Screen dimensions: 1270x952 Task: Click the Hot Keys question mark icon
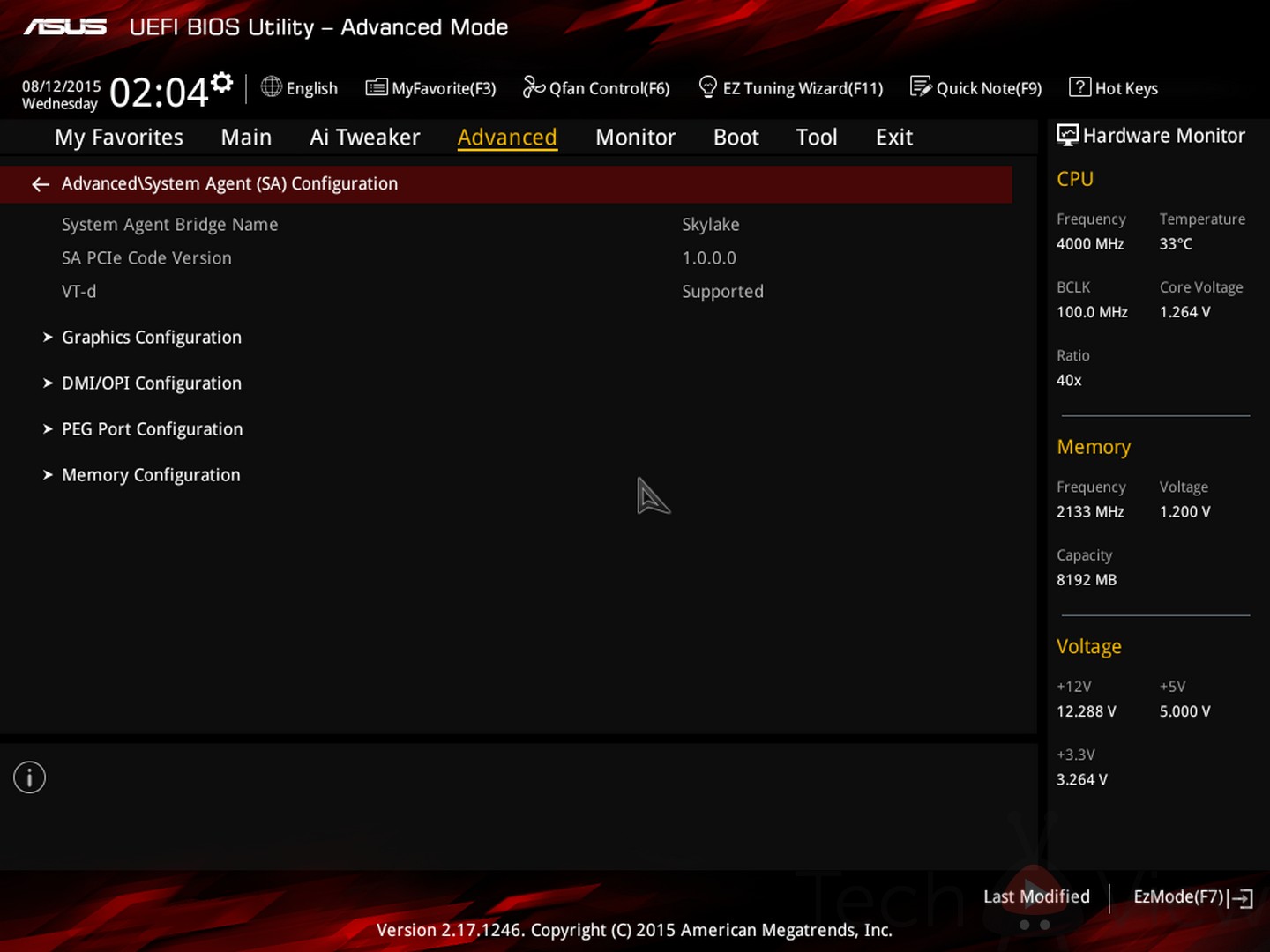pos(1079,86)
